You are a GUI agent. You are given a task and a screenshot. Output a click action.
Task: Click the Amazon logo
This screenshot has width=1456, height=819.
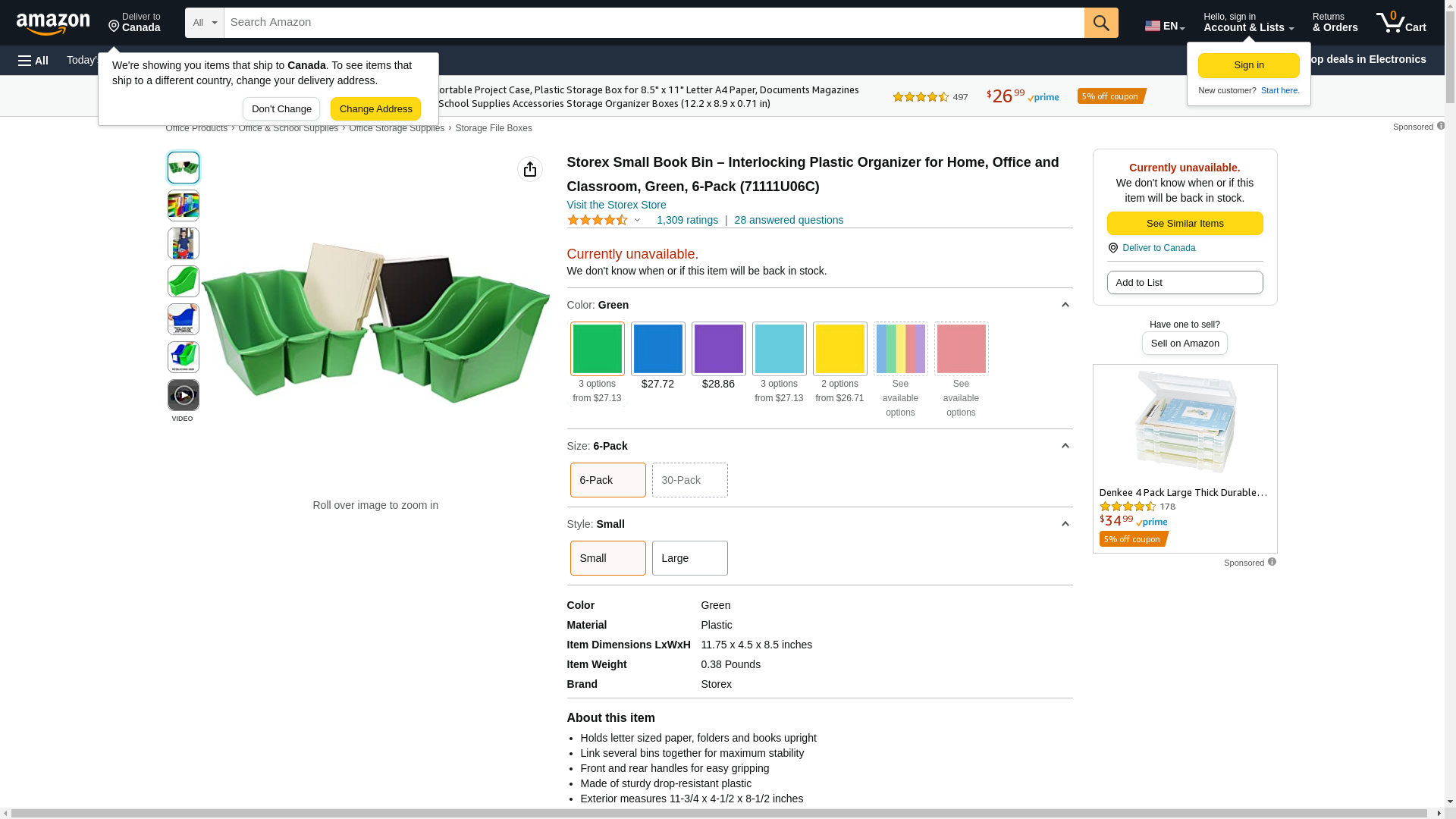pos(53,24)
